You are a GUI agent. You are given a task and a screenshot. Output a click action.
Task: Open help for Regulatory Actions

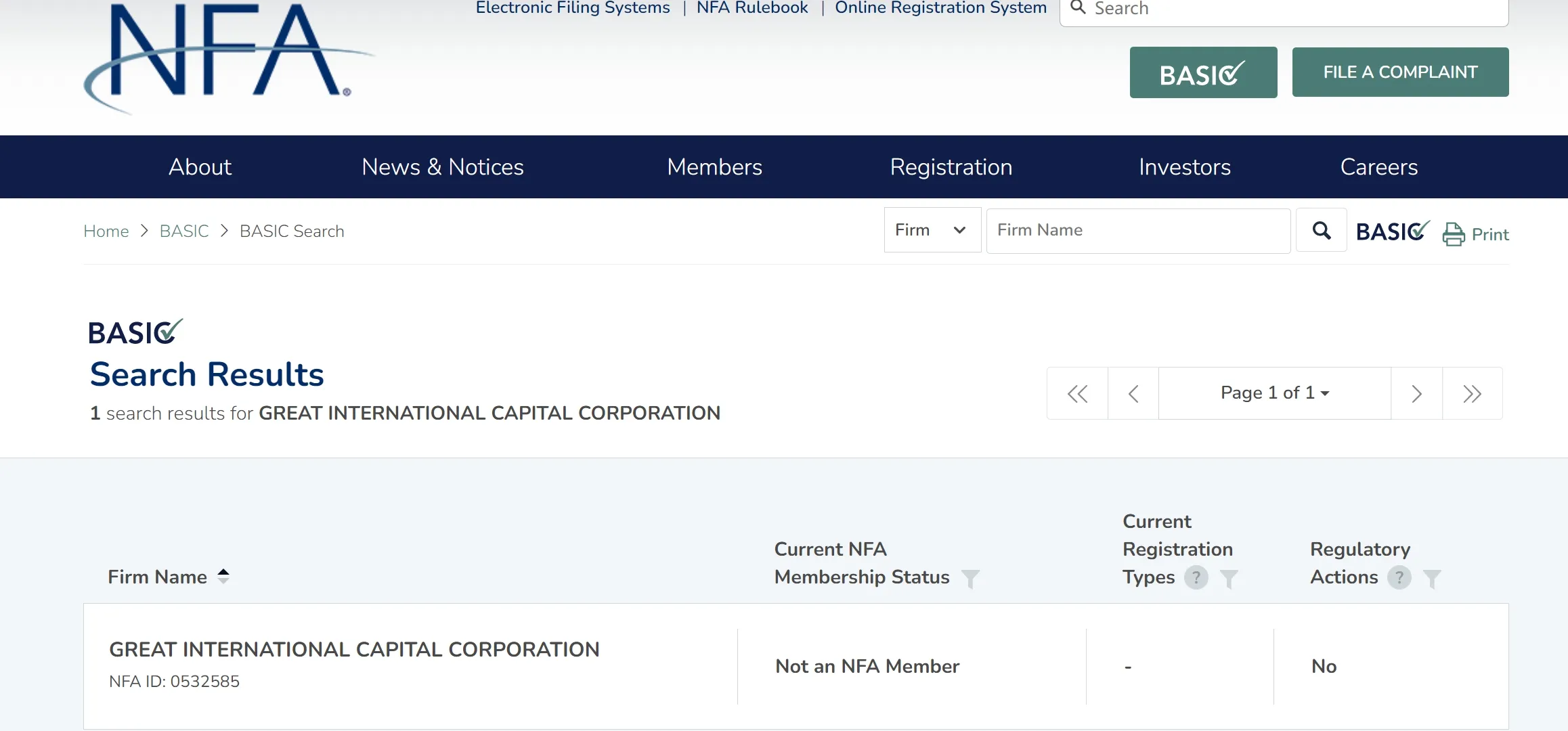point(1399,577)
